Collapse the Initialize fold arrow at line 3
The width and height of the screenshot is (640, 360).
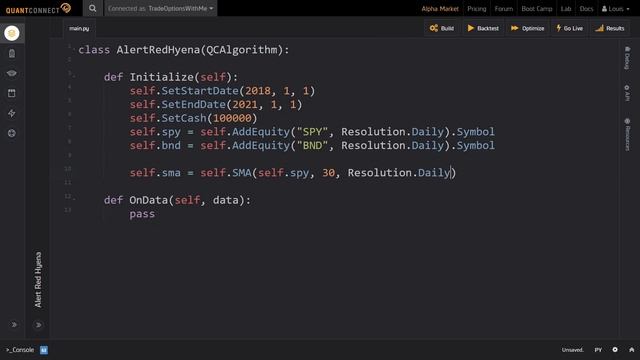74,76
